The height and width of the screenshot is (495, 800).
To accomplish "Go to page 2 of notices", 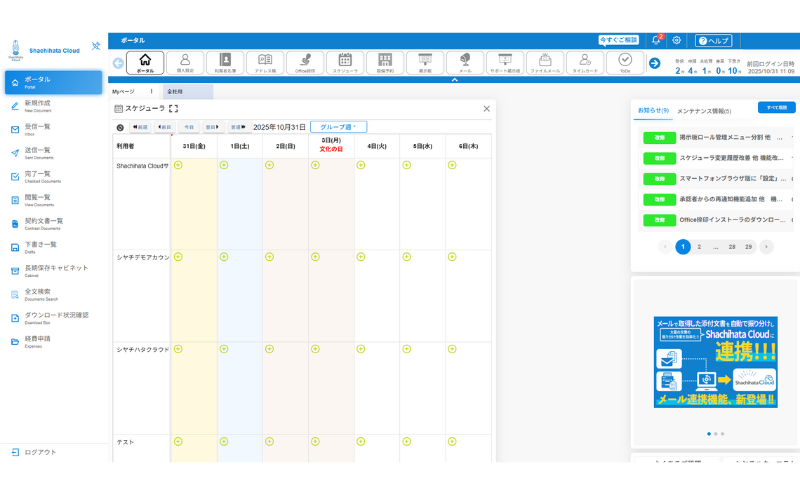I will click(699, 246).
